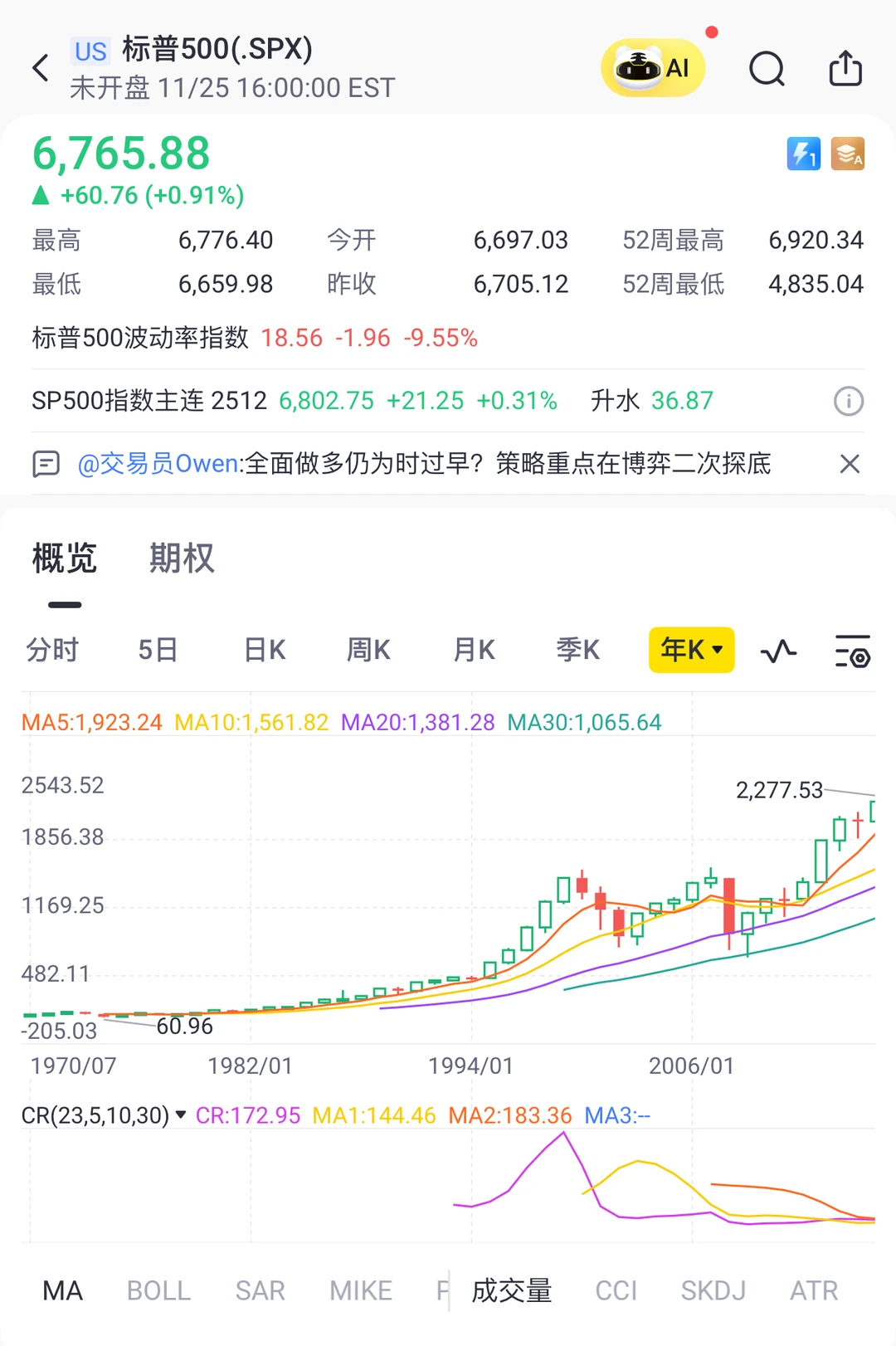The image size is (896, 1346).
Task: Open the AI assistant button
Action: pos(653,68)
